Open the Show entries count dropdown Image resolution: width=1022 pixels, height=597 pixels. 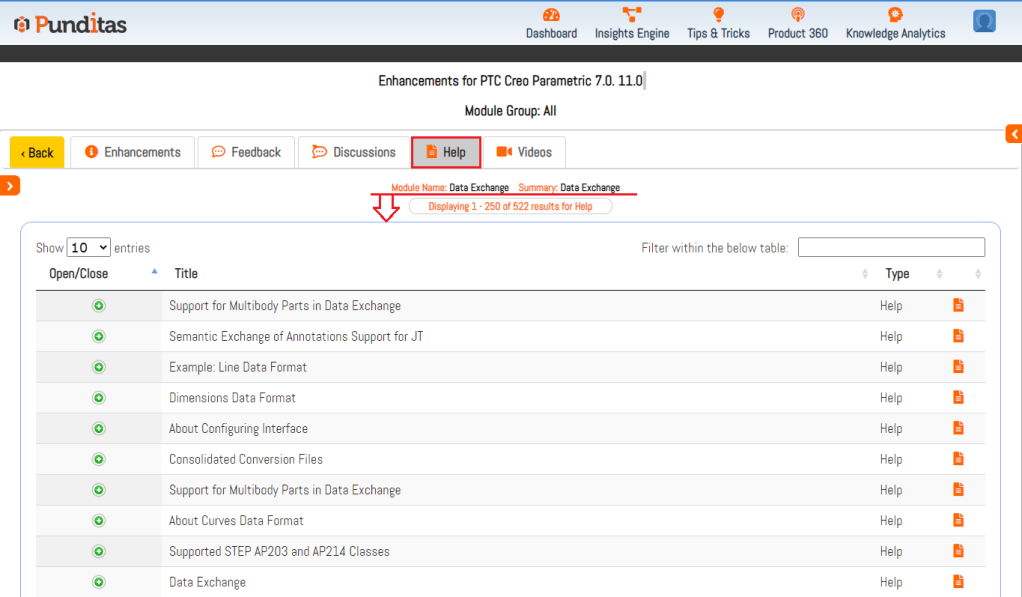click(x=89, y=248)
